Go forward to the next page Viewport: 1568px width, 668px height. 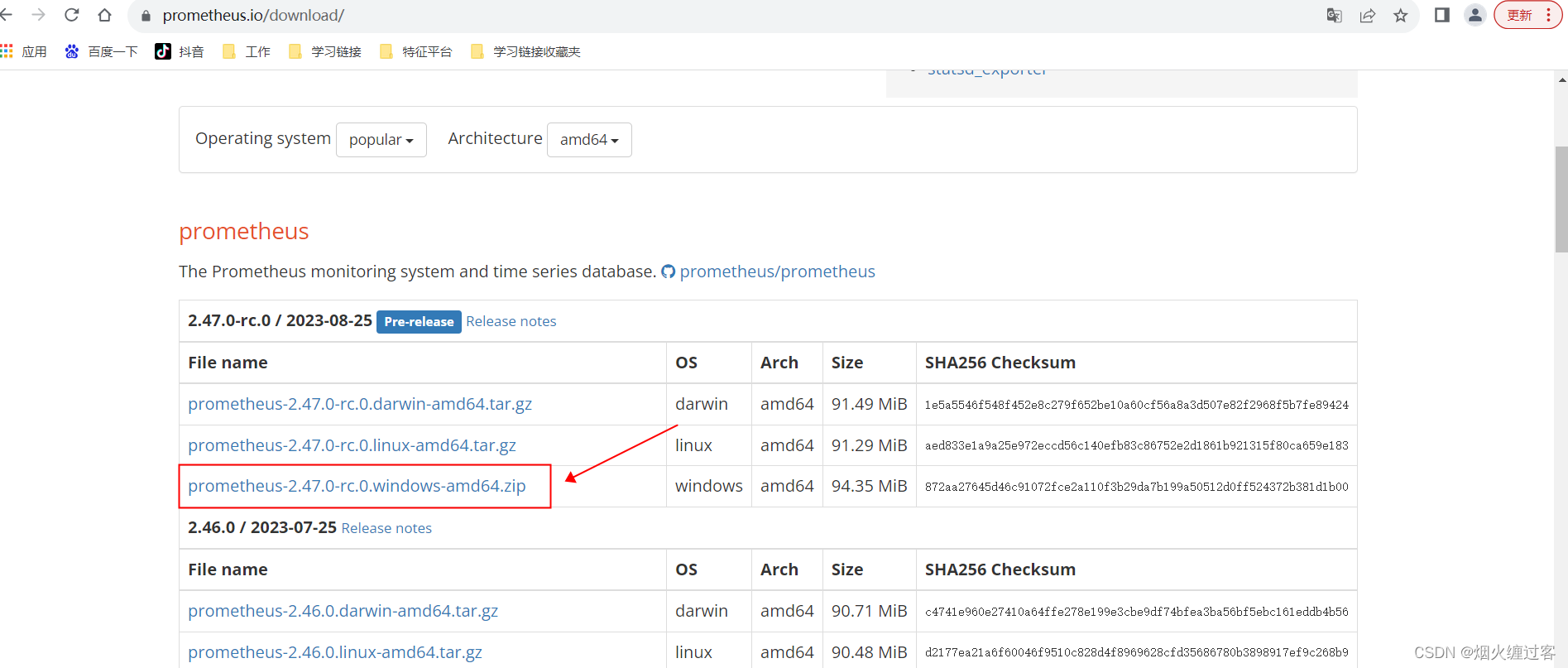38,15
